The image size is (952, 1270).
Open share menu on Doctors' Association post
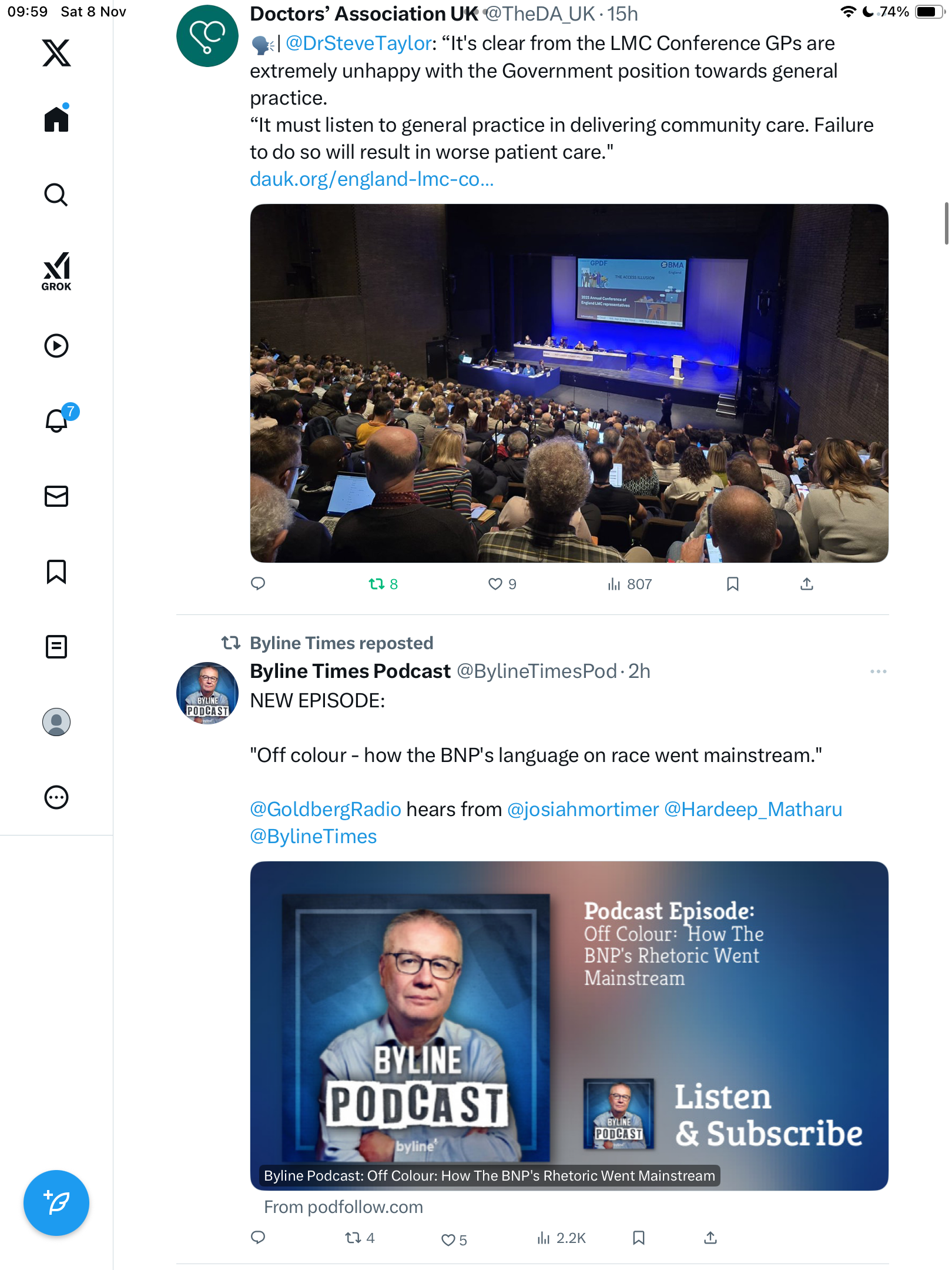click(807, 584)
